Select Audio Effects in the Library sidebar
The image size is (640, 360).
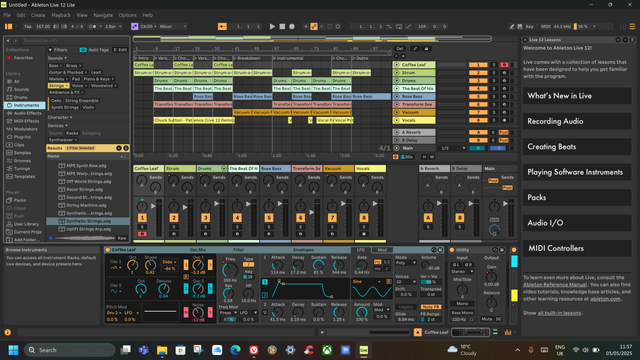coord(27,113)
